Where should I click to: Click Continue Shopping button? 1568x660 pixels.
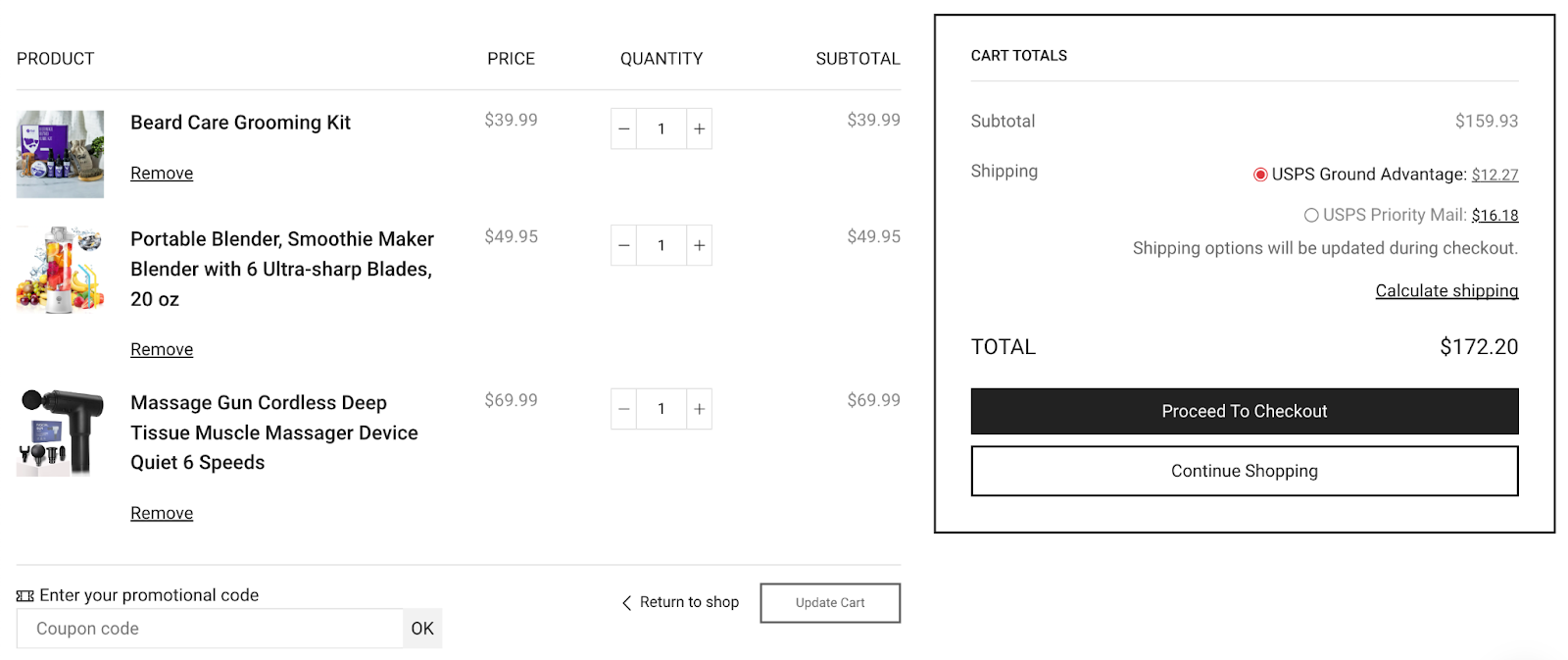tap(1245, 471)
